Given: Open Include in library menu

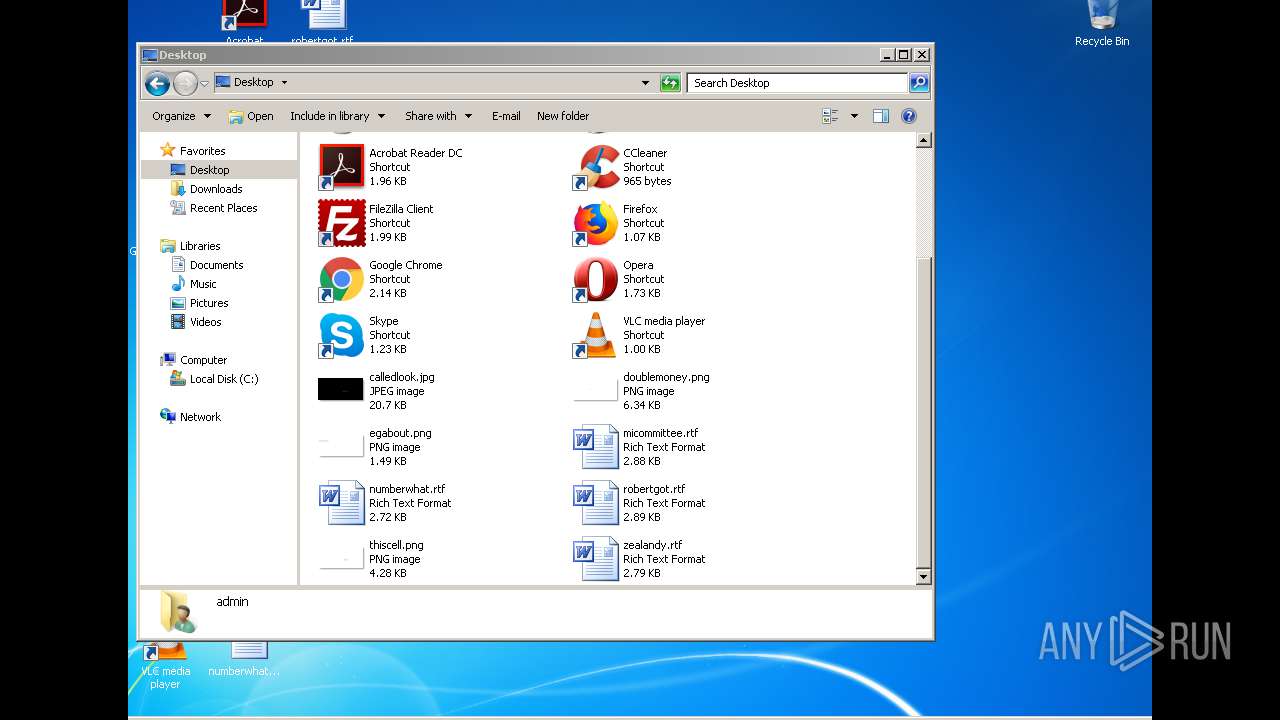Looking at the screenshot, I should (x=337, y=116).
